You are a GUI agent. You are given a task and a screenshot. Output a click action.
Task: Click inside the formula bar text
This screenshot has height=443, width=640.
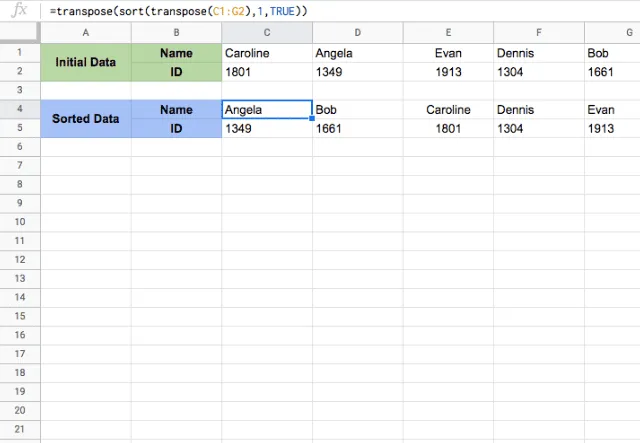tap(178, 11)
